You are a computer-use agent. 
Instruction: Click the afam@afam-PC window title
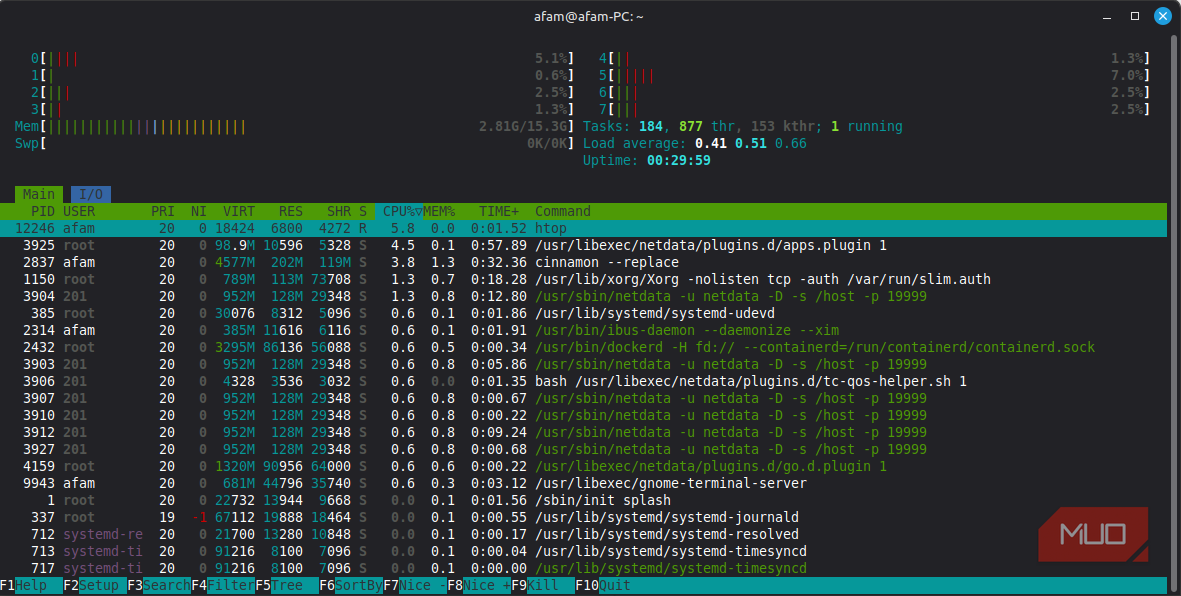click(x=589, y=17)
